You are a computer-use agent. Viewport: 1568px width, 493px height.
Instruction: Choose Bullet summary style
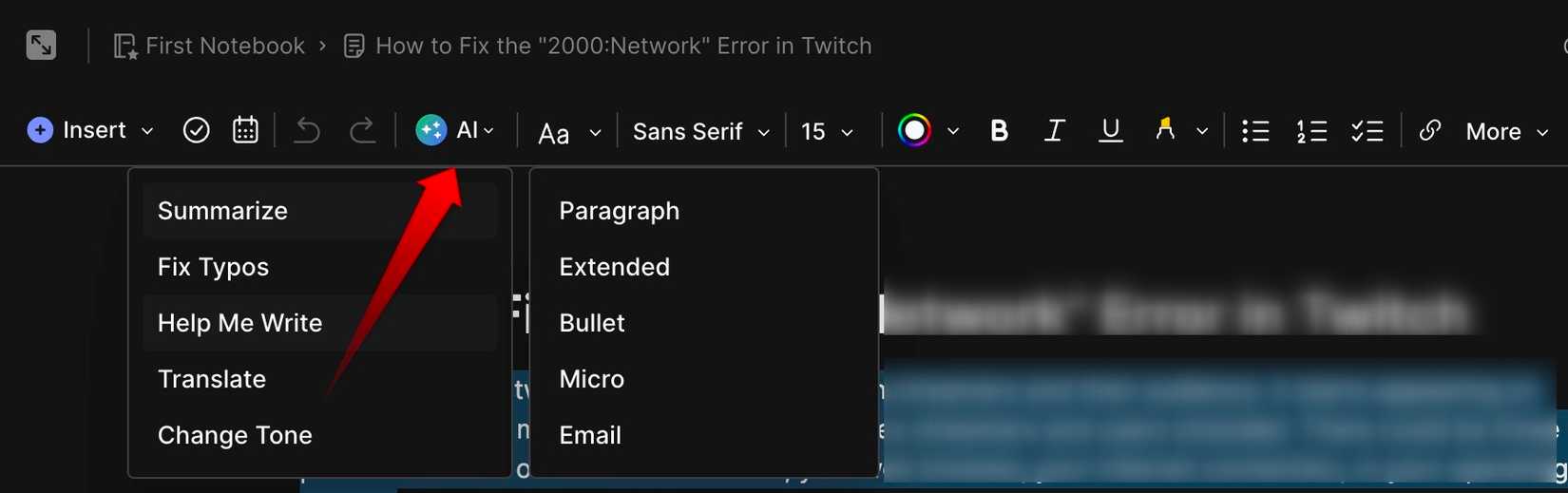pyautogui.click(x=592, y=323)
